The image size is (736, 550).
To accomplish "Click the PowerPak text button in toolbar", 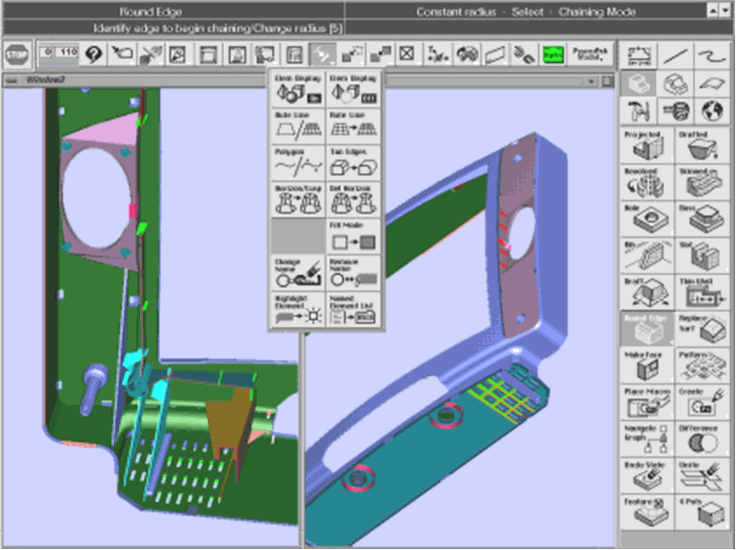I will [x=590, y=54].
